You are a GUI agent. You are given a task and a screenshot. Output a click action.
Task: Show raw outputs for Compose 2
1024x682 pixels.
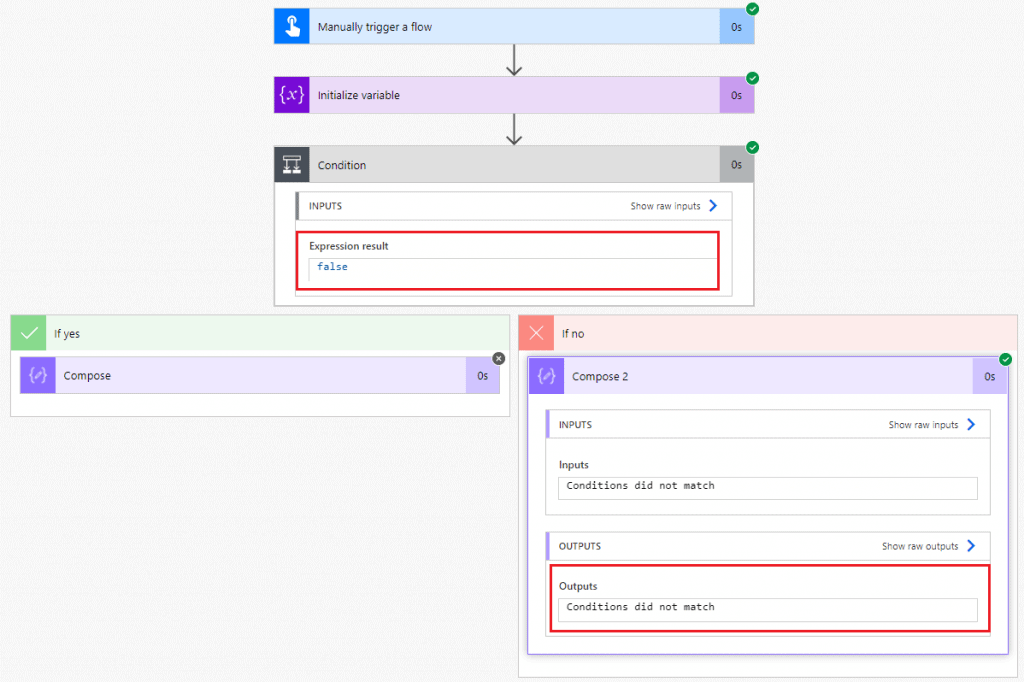920,546
